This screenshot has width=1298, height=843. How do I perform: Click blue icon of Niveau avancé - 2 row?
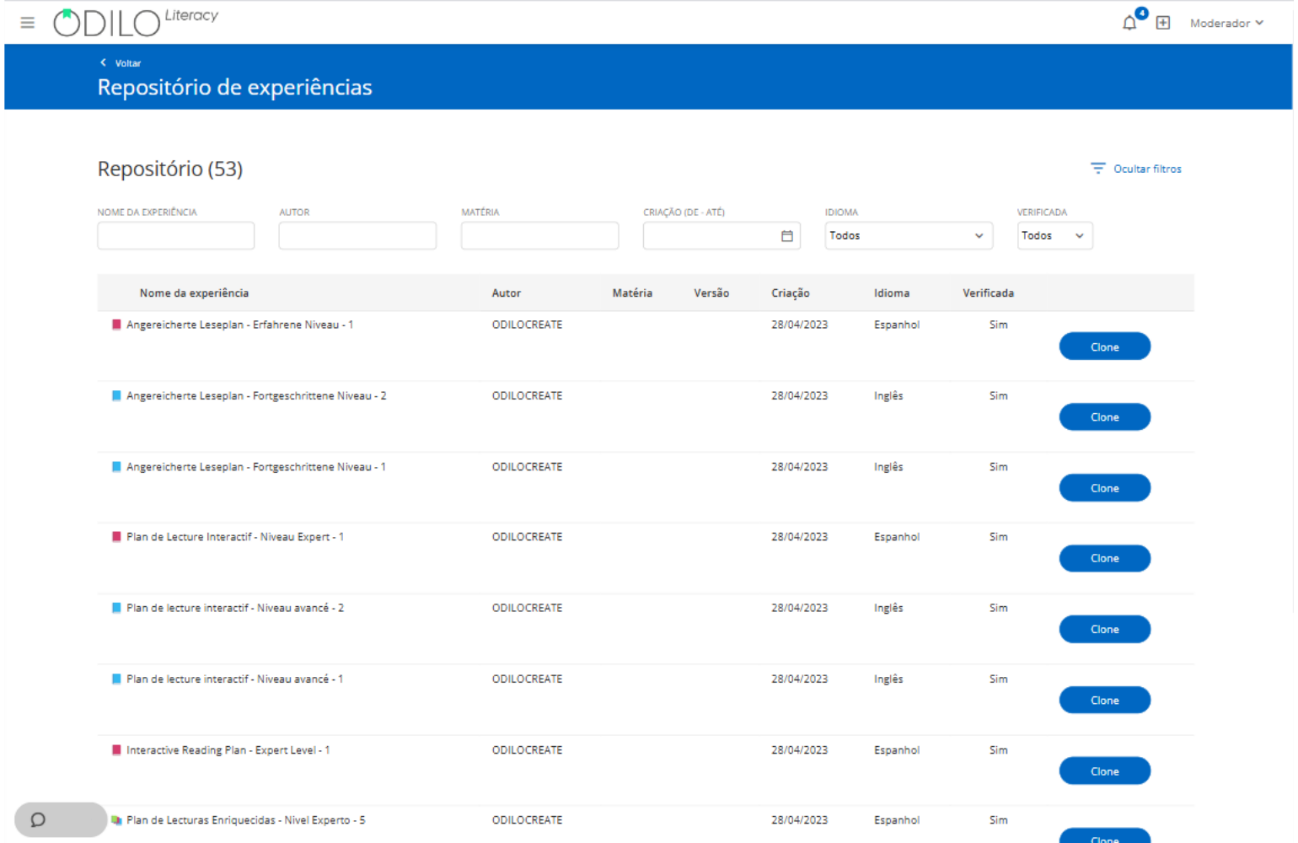[116, 608]
